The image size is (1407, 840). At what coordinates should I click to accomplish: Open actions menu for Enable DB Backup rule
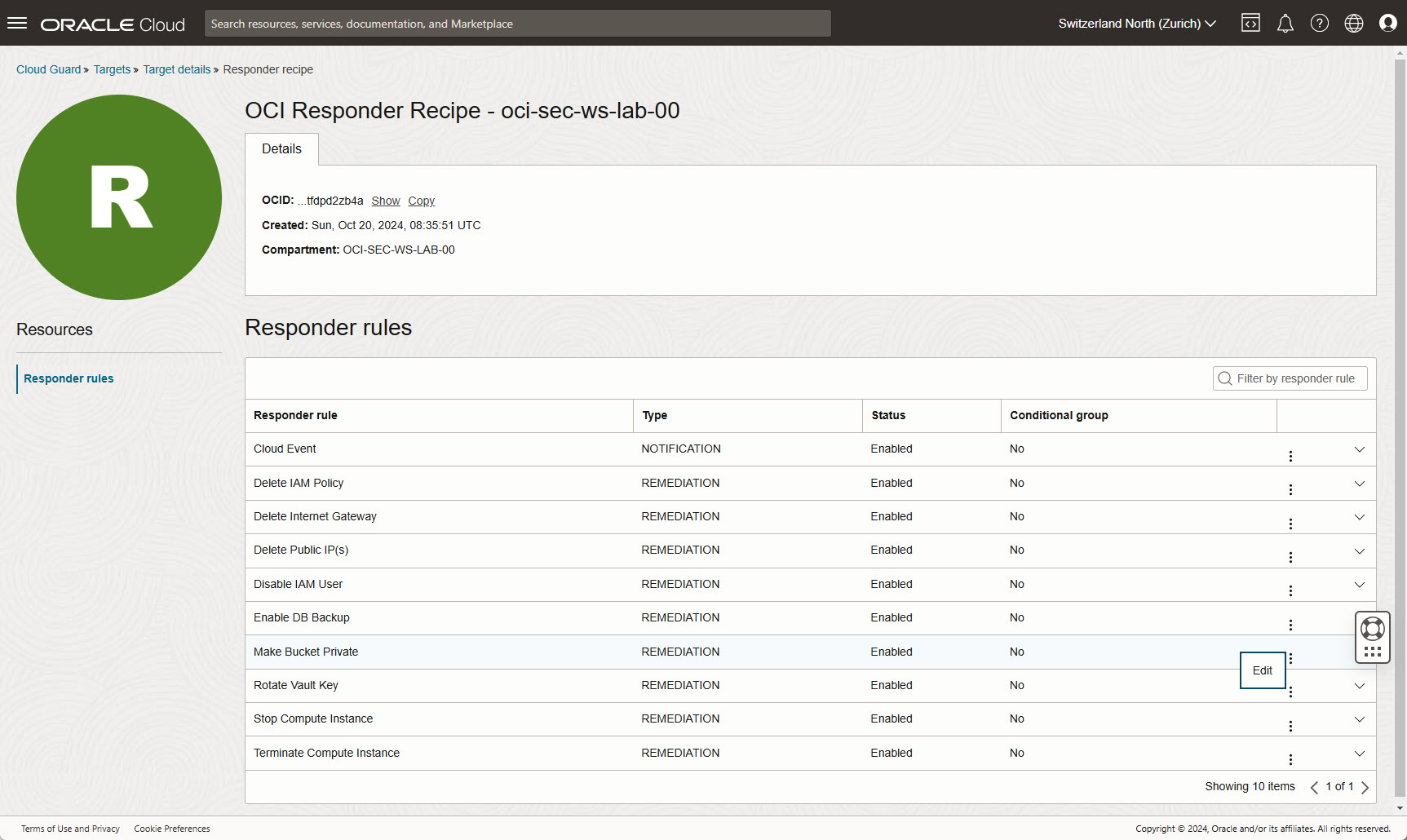pyautogui.click(x=1290, y=625)
